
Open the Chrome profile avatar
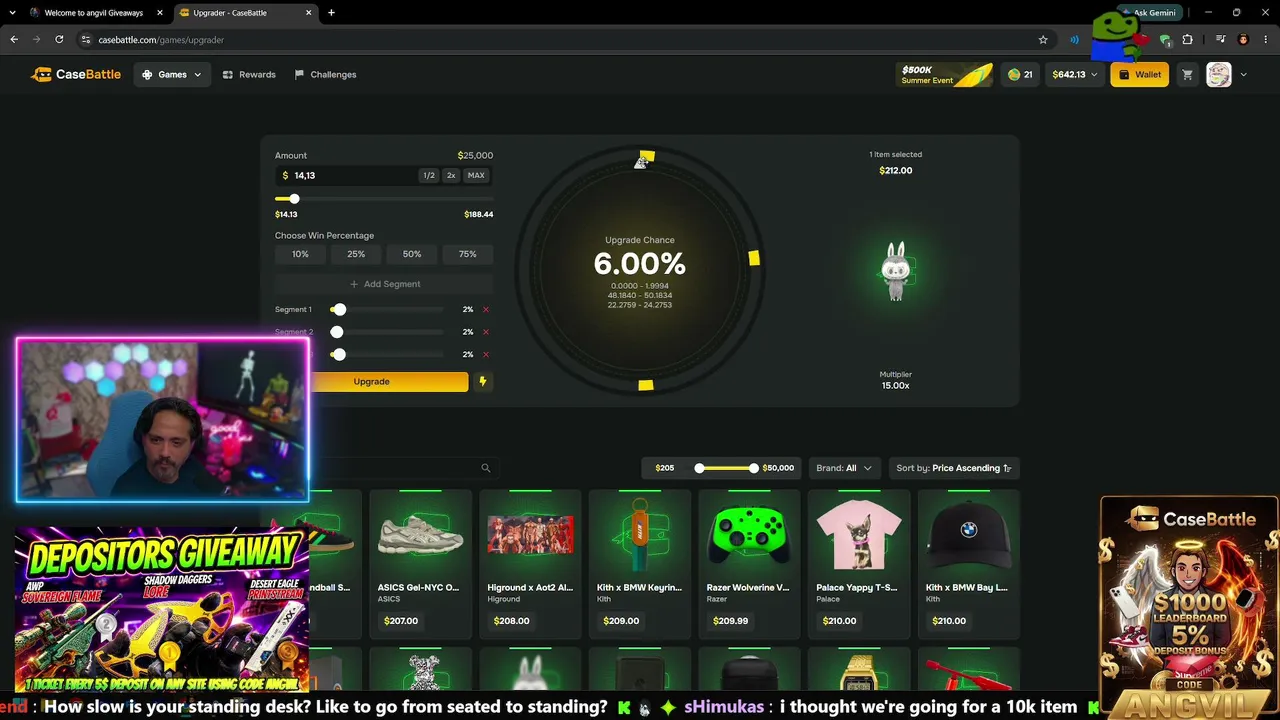[1243, 40]
